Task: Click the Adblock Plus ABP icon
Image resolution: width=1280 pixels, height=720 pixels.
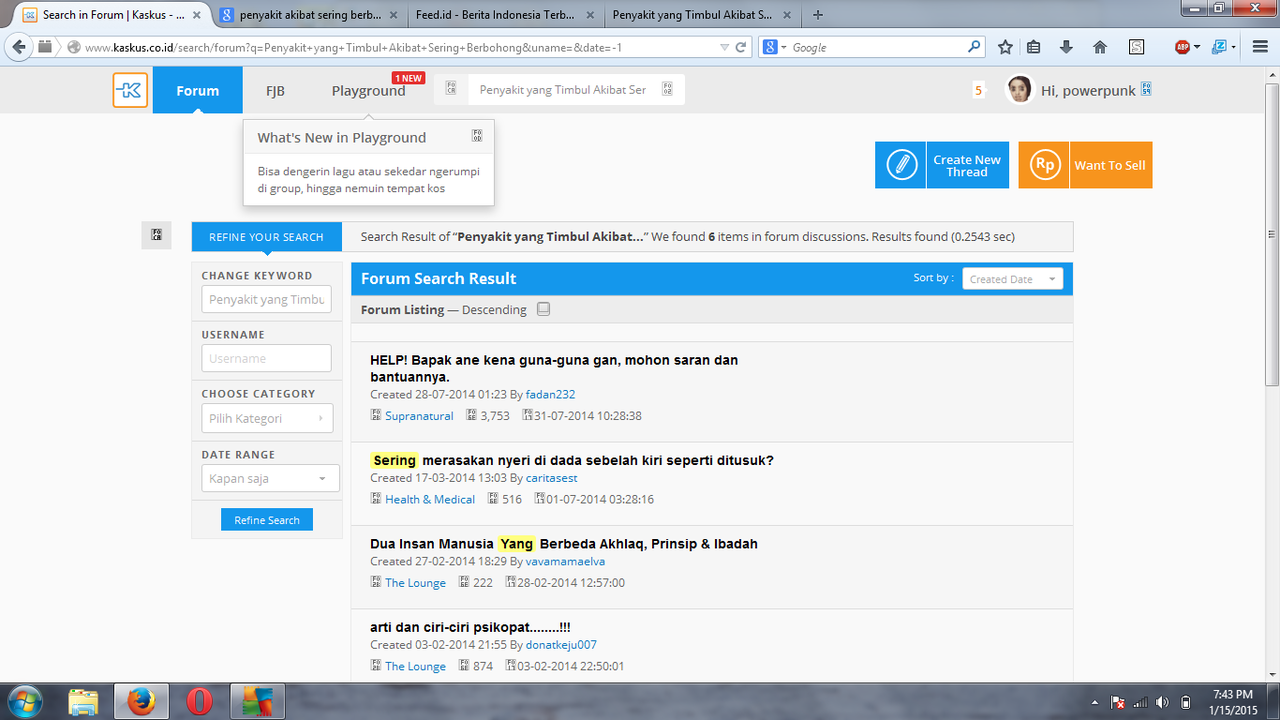Action: tap(1182, 47)
